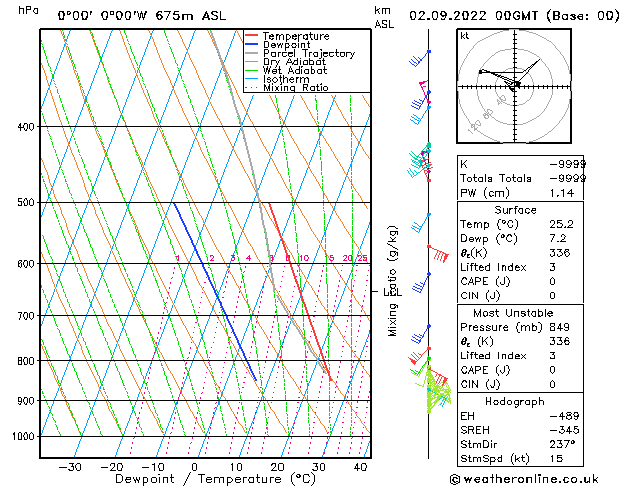Click the surface Dewp value 7.2
The image size is (629, 486).
pyautogui.click(x=558, y=239)
